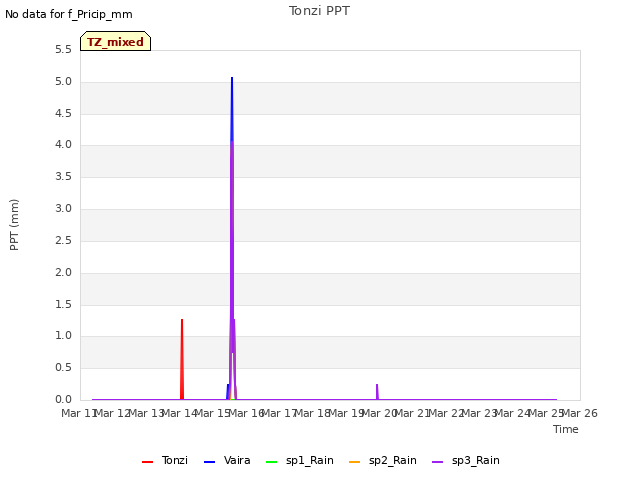Click the blue Vaira legend swatch
This screenshot has width=640, height=480.
[x=209, y=462]
